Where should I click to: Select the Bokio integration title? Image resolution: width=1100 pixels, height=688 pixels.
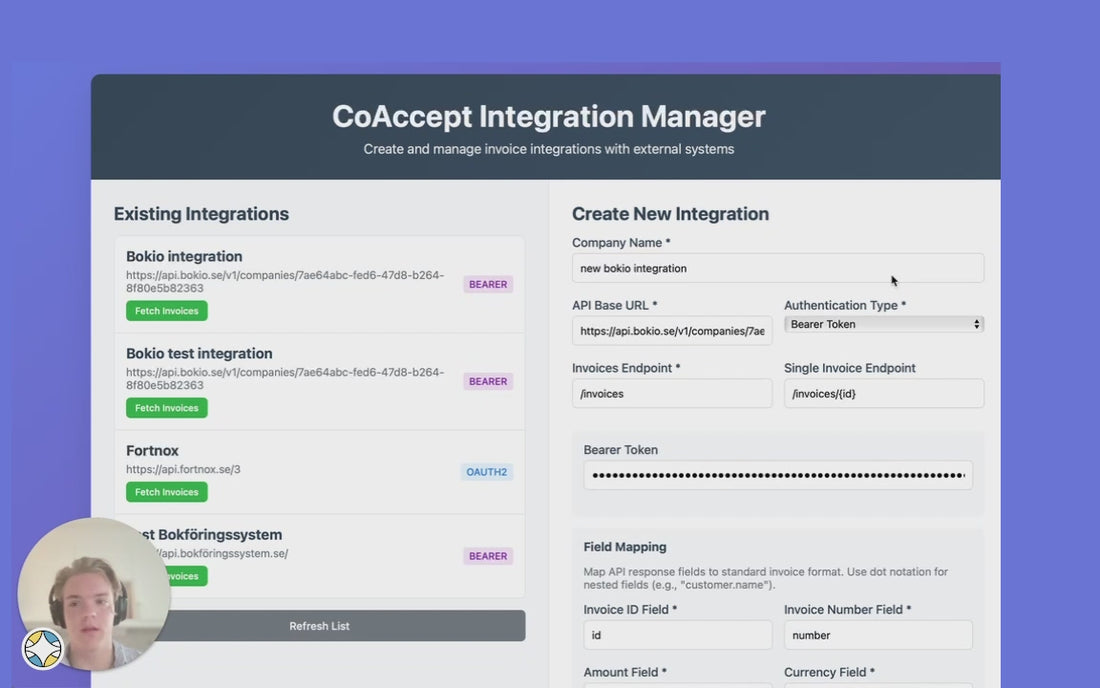[184, 256]
